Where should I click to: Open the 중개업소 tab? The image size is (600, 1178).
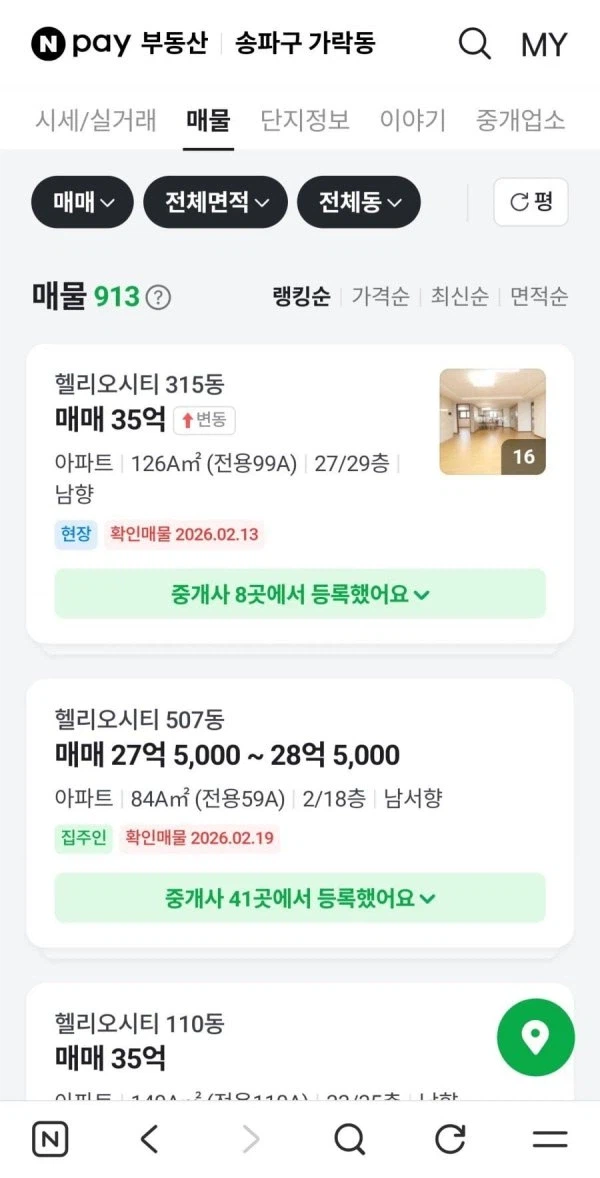pyautogui.click(x=521, y=120)
